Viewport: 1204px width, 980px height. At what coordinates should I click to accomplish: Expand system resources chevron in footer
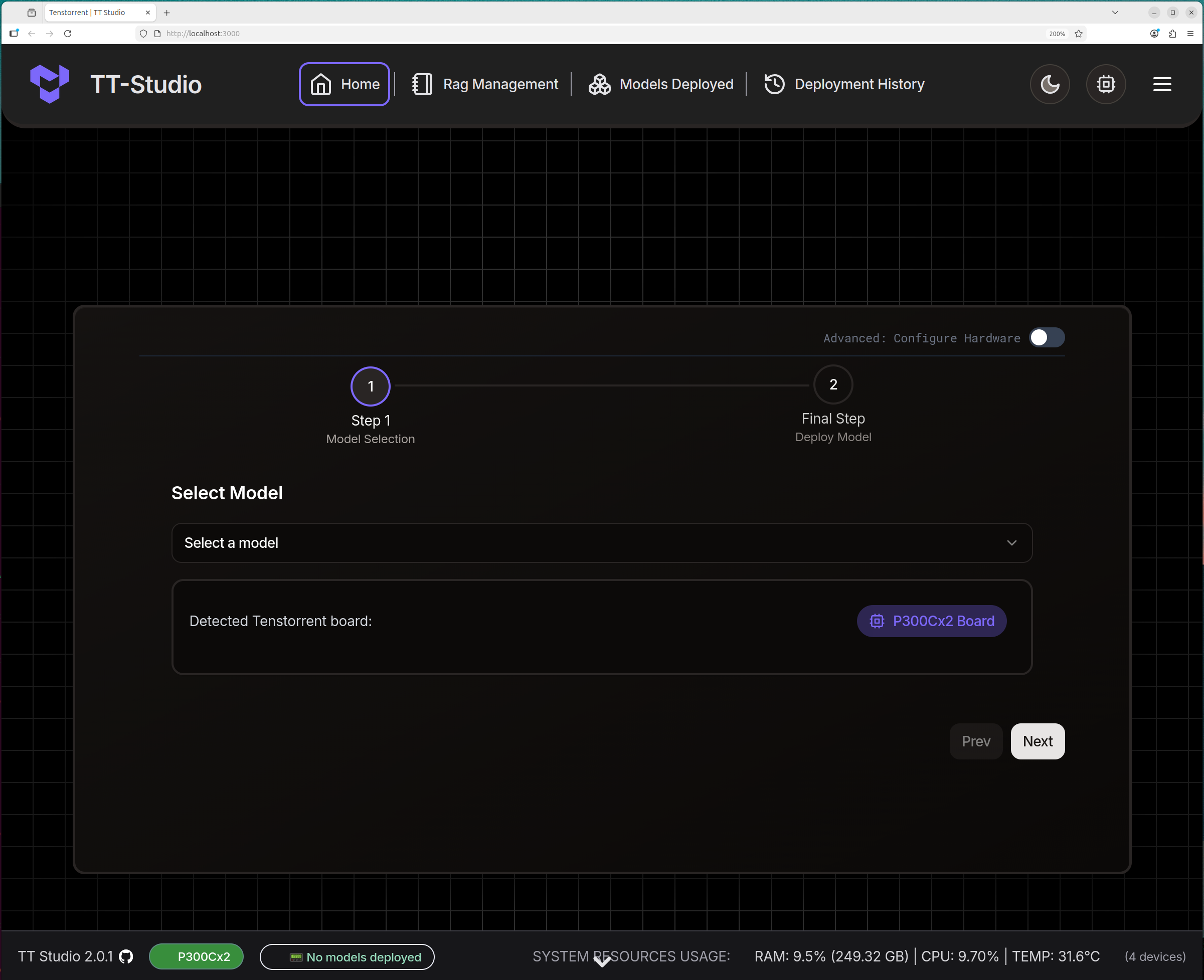click(x=603, y=961)
